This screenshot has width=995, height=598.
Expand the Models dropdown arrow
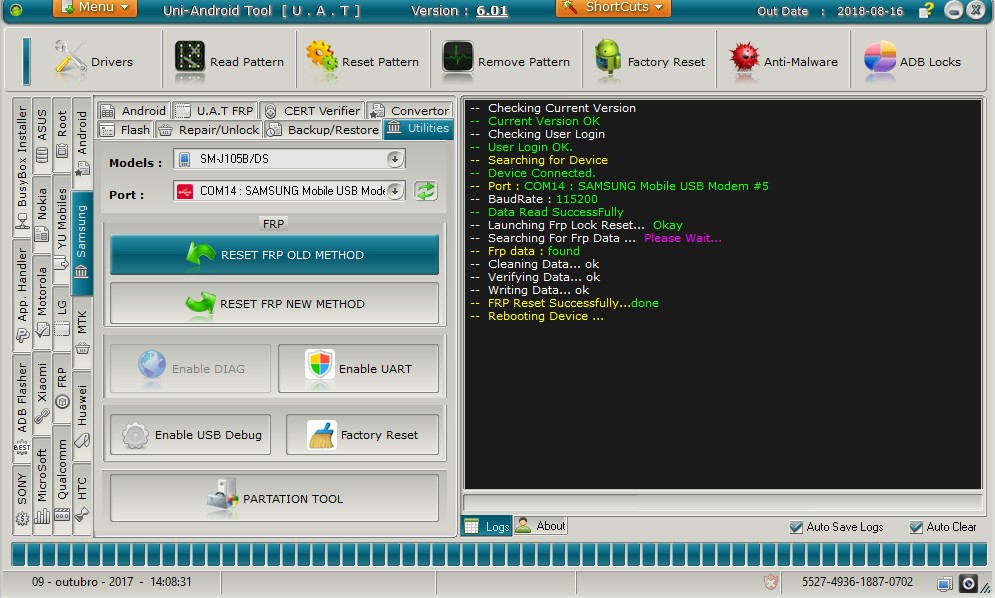point(395,159)
